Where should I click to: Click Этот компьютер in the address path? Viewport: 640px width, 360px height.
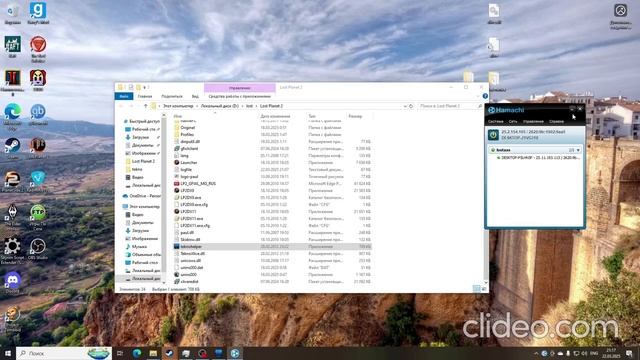click(178, 106)
